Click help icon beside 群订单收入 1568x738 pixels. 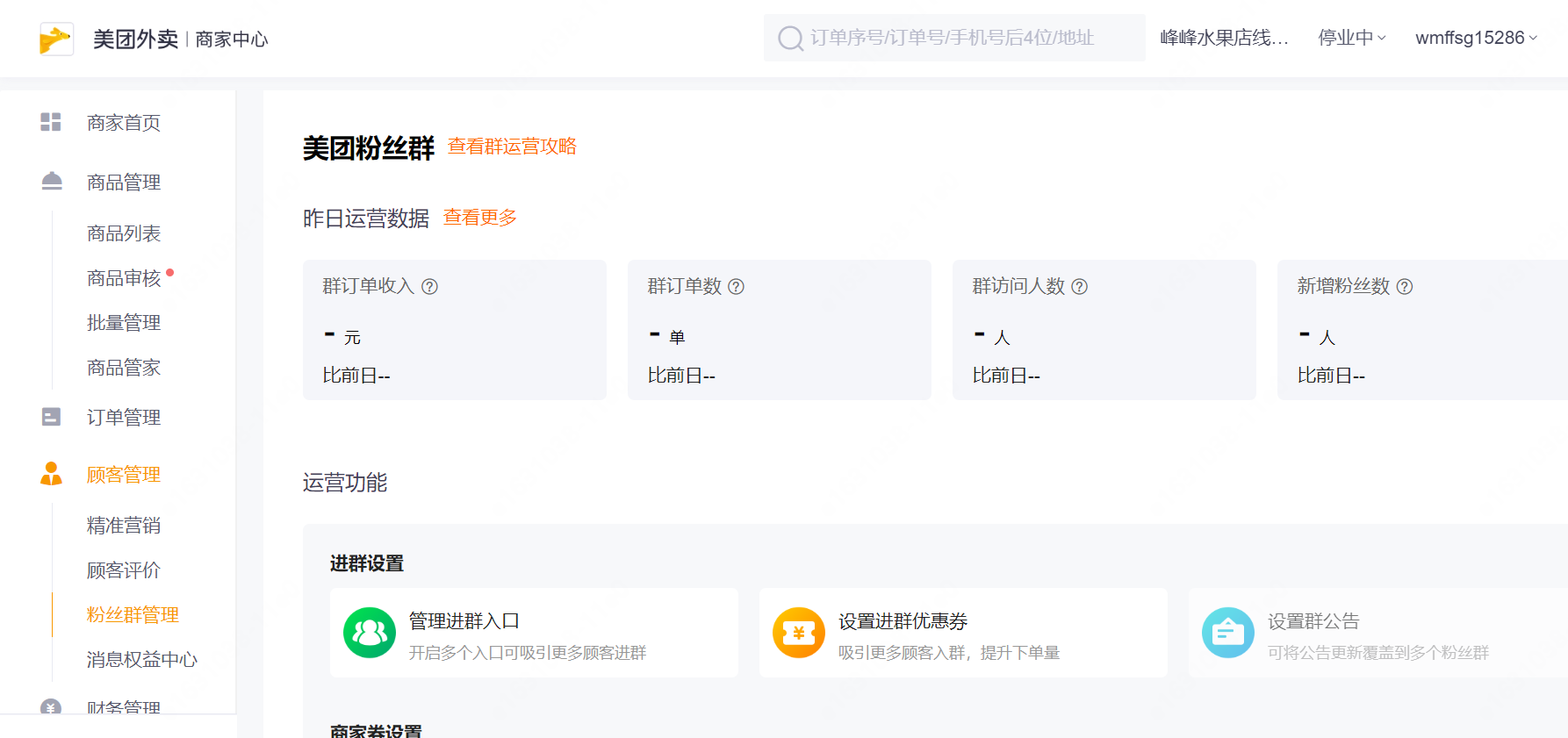coord(429,286)
